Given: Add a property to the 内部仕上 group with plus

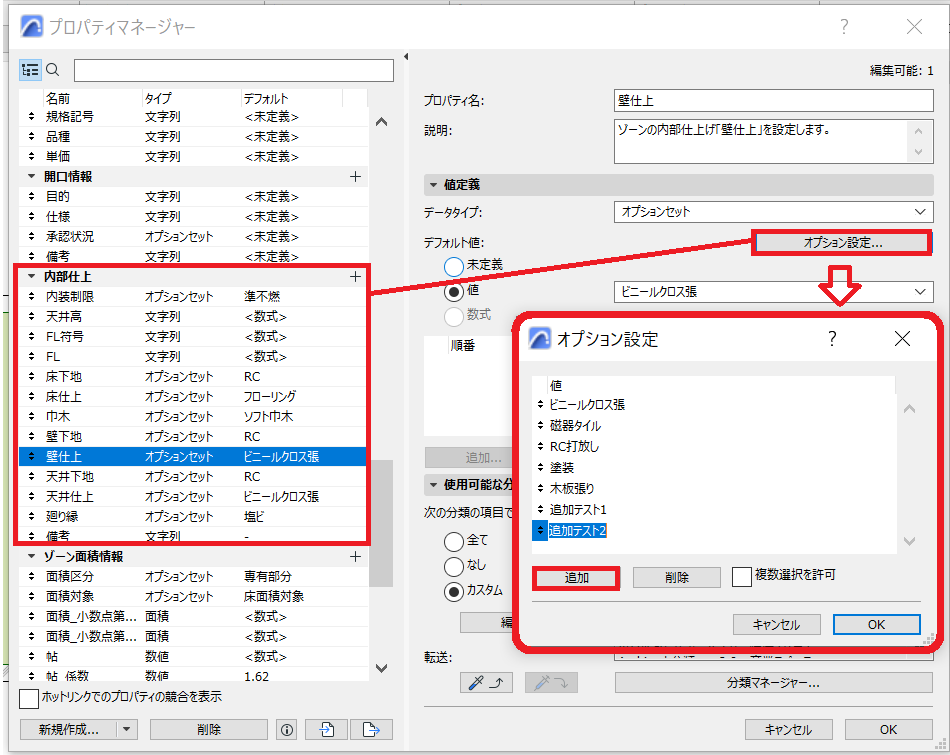Looking at the screenshot, I should point(356,277).
